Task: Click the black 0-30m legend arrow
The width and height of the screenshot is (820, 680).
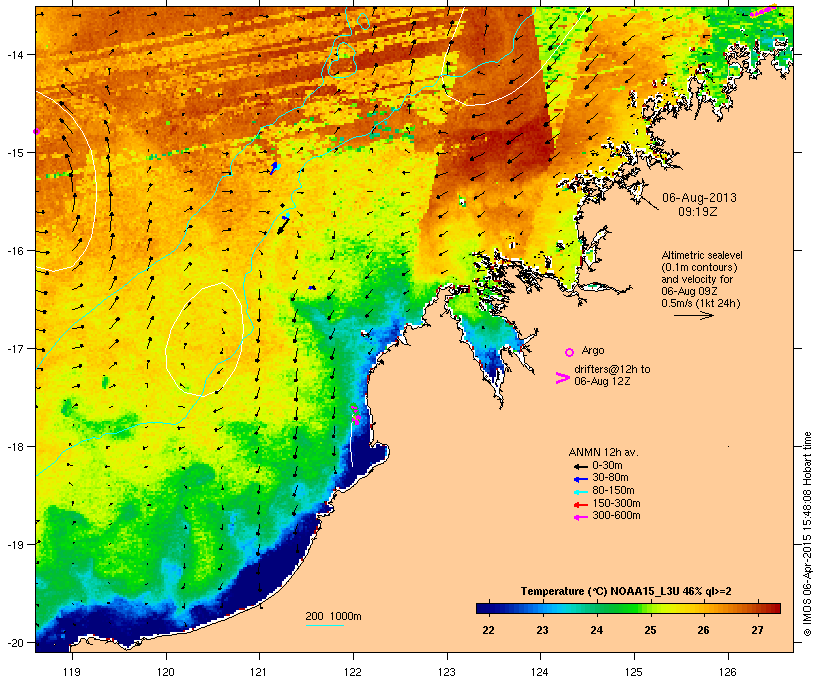Action: [580, 466]
